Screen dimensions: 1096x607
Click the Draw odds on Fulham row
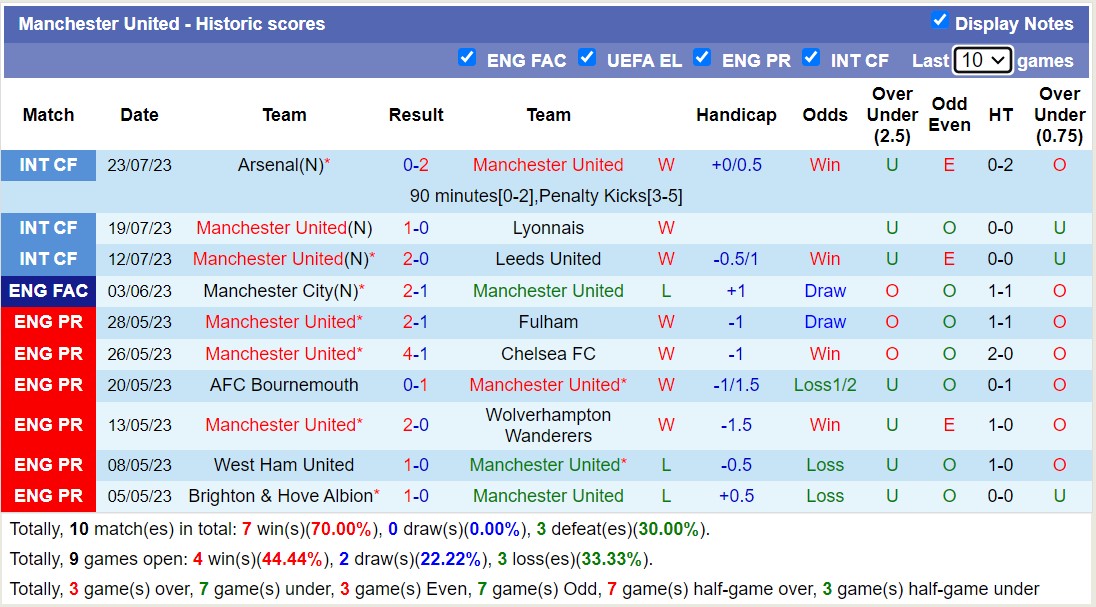pos(824,322)
